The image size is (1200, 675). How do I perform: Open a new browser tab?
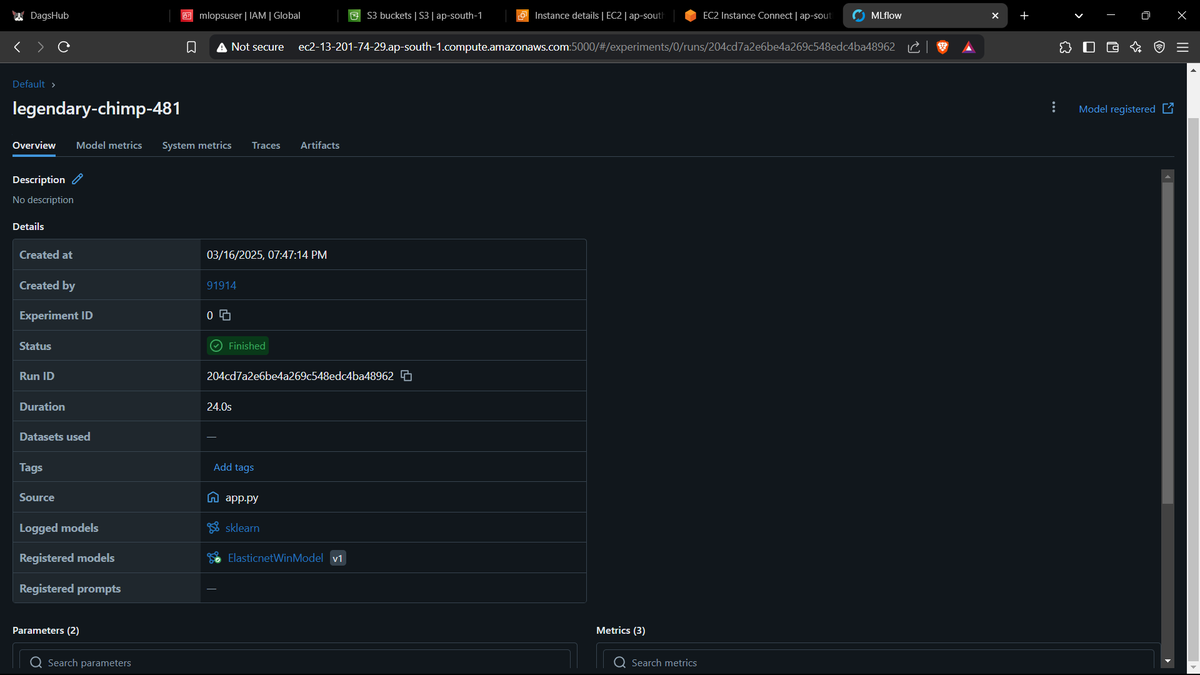(x=1024, y=16)
